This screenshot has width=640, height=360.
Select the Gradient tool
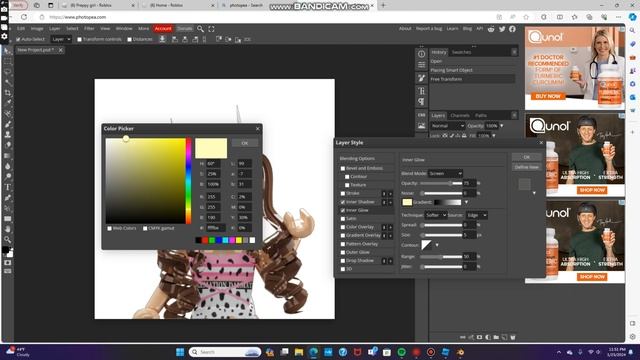coord(8,156)
